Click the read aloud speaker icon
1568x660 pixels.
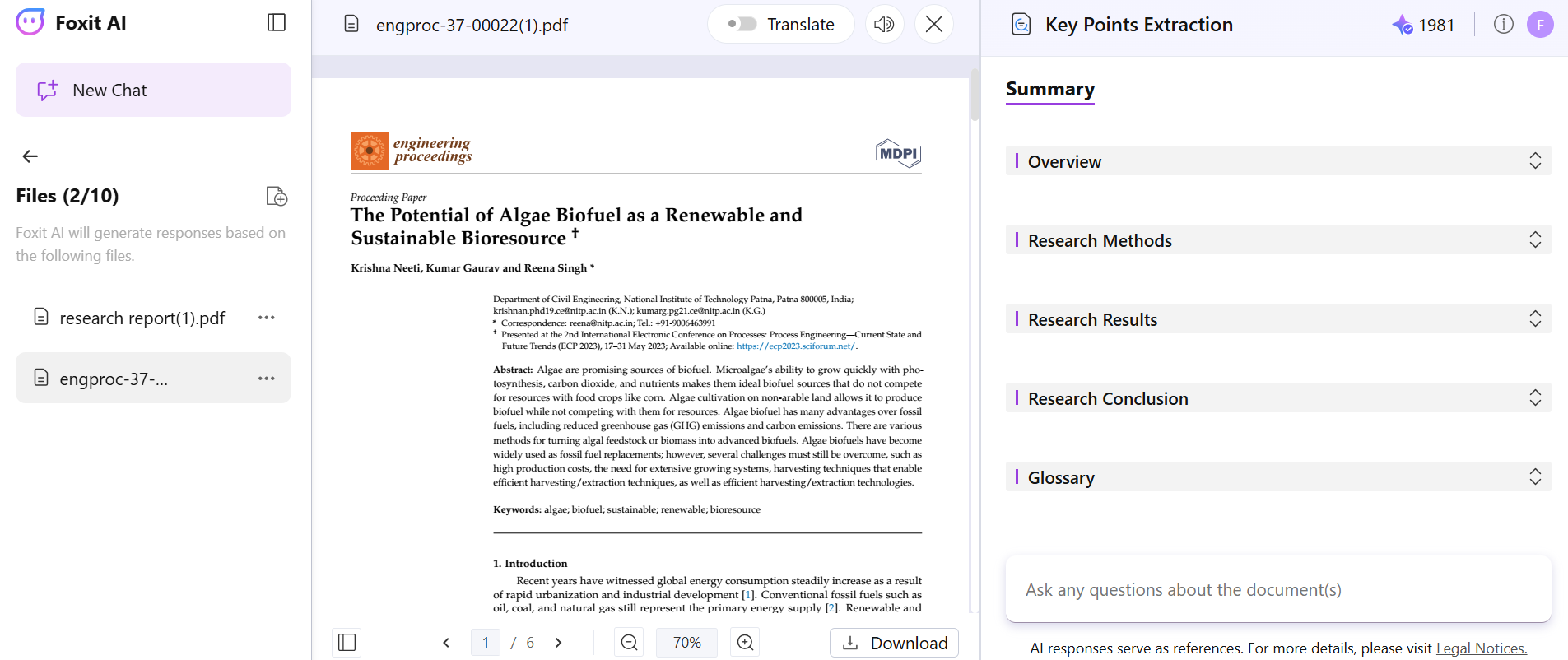(x=884, y=24)
